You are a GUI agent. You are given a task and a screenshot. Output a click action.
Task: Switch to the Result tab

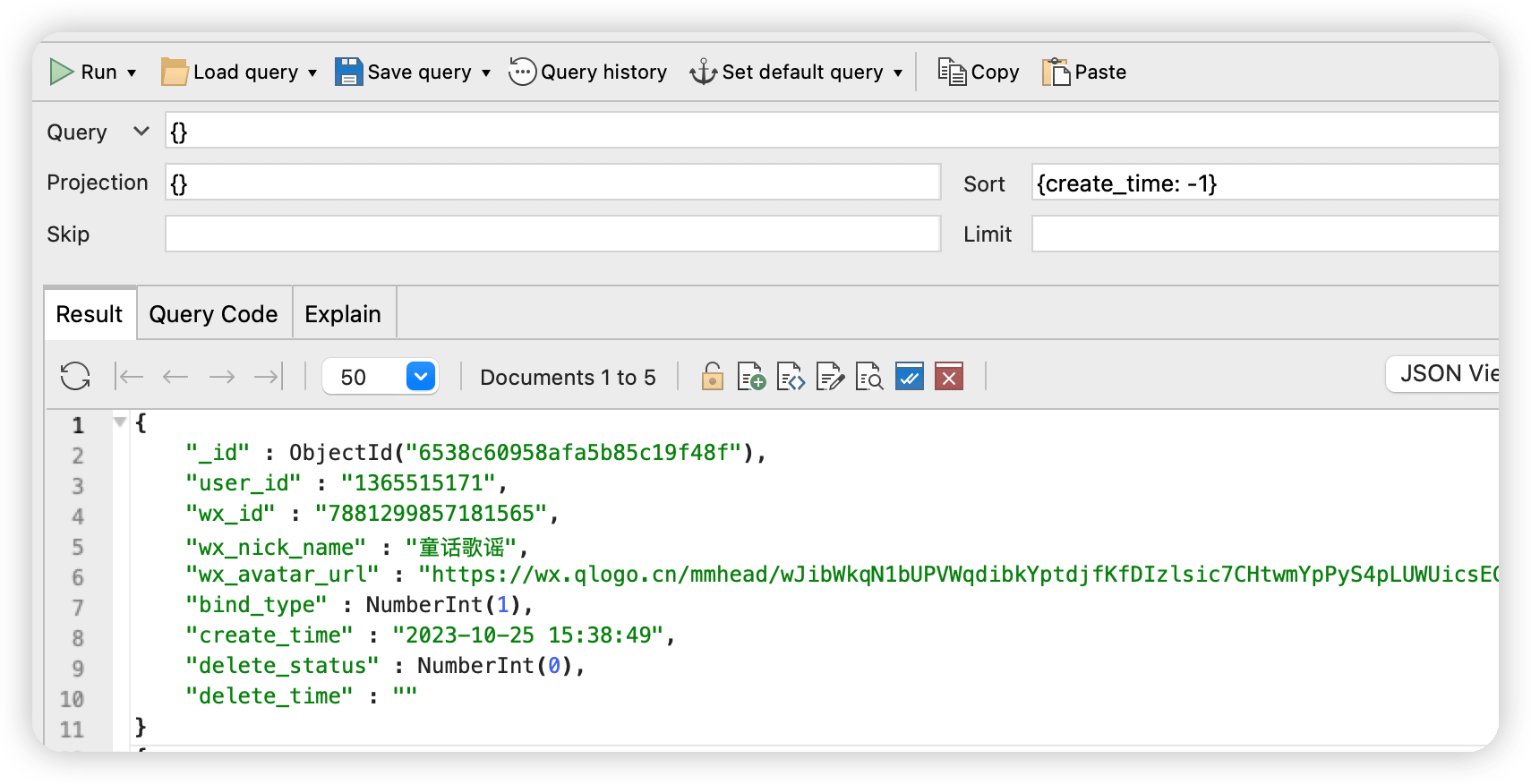tap(90, 314)
